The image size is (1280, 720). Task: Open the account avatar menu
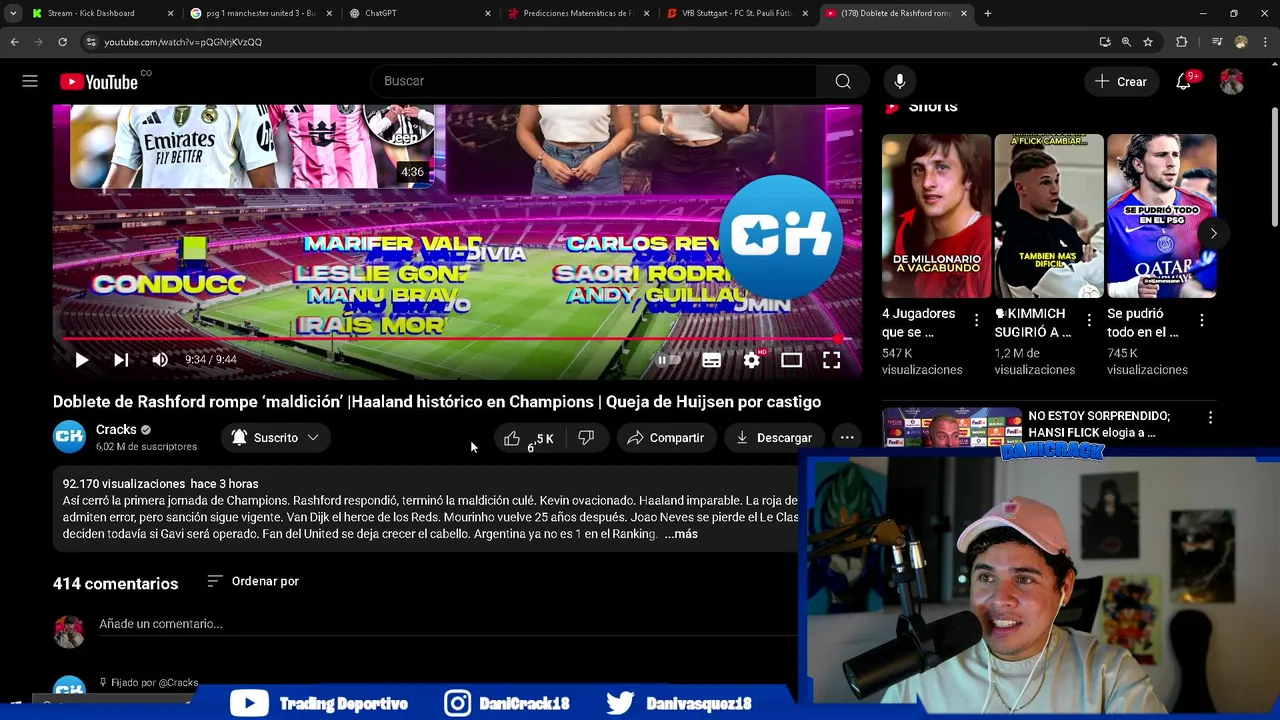1232,81
